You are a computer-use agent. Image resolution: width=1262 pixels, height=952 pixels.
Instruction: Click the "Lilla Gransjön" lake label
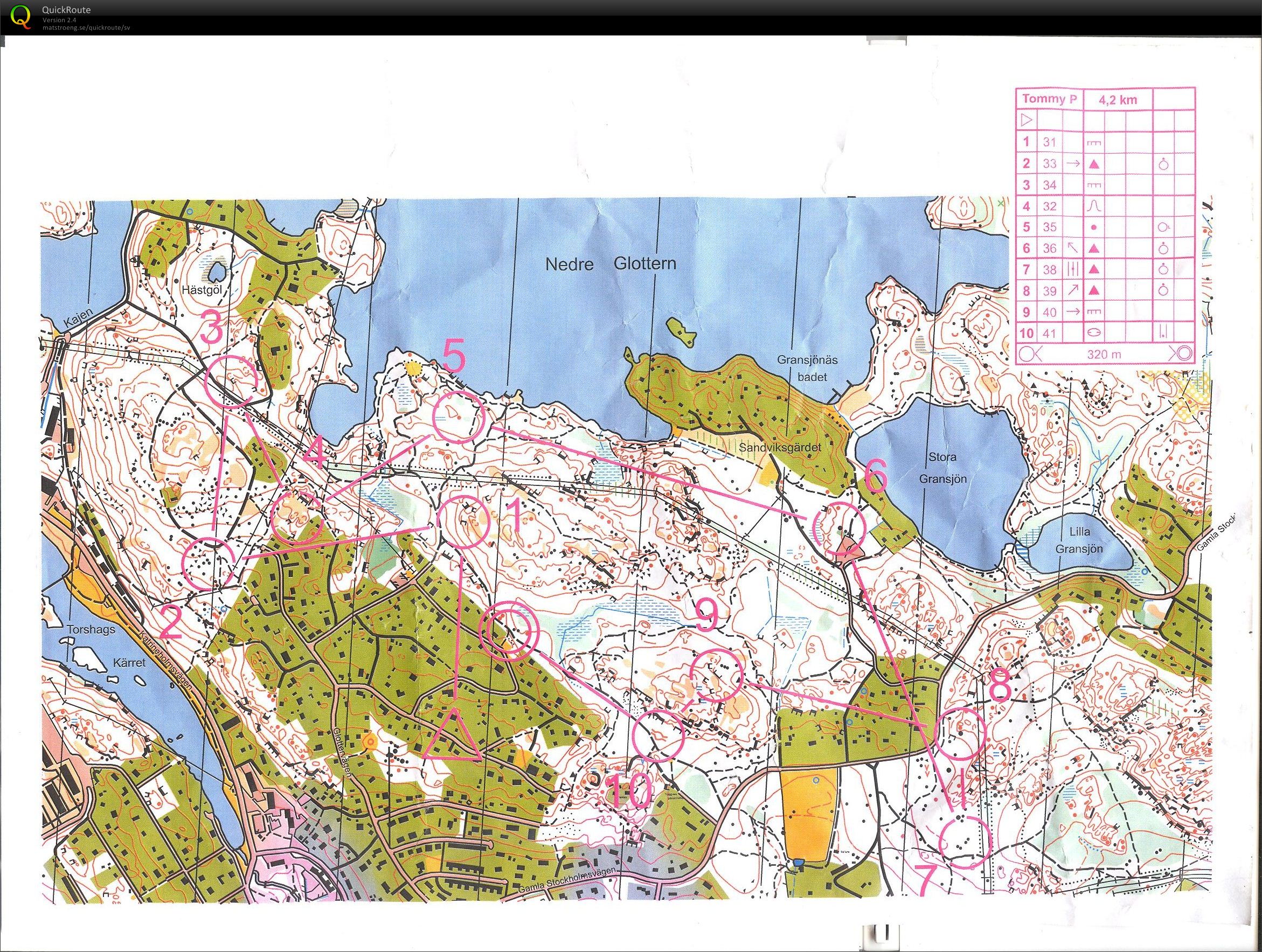pyautogui.click(x=1079, y=540)
